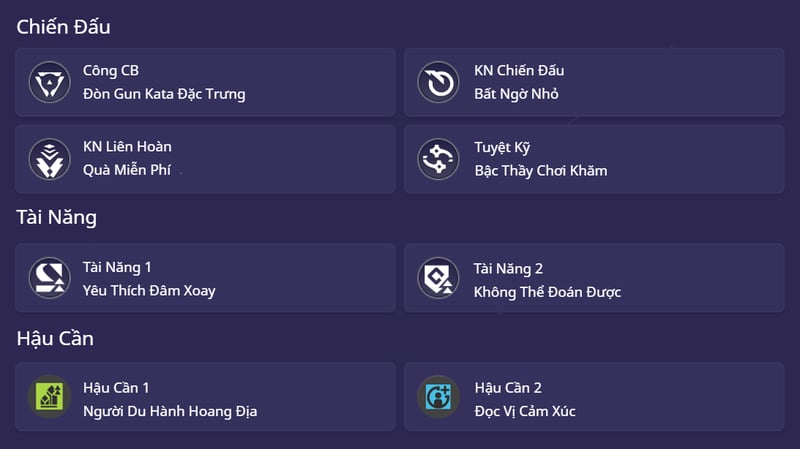This screenshot has height=449, width=800.
Task: Click the blue Hậu Cần 2 support icon
Action: click(437, 397)
